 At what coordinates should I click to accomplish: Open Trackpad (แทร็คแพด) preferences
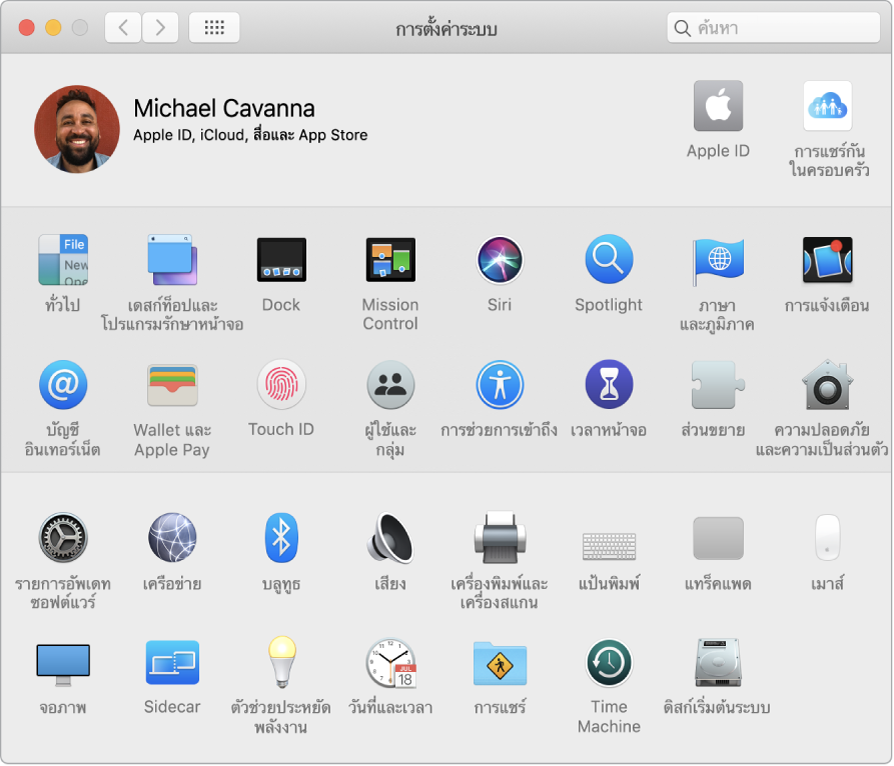(718, 538)
